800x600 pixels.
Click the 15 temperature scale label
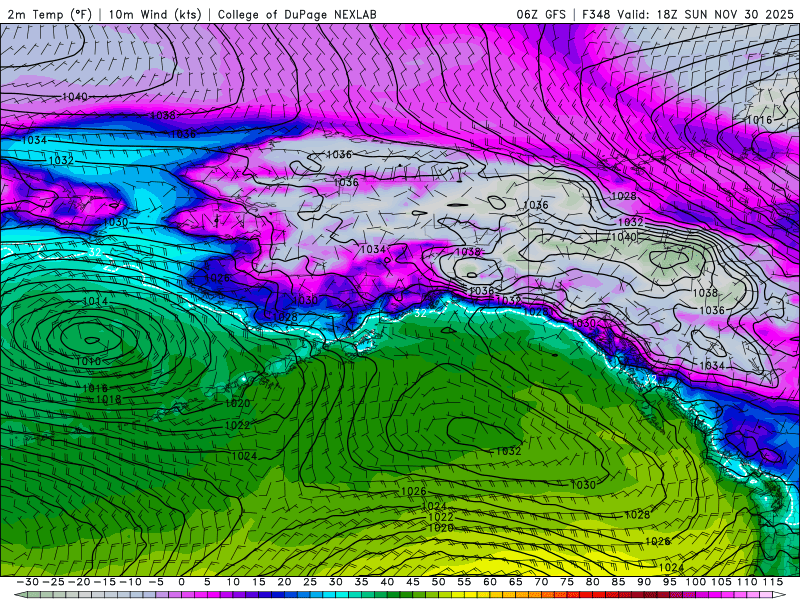(259, 582)
